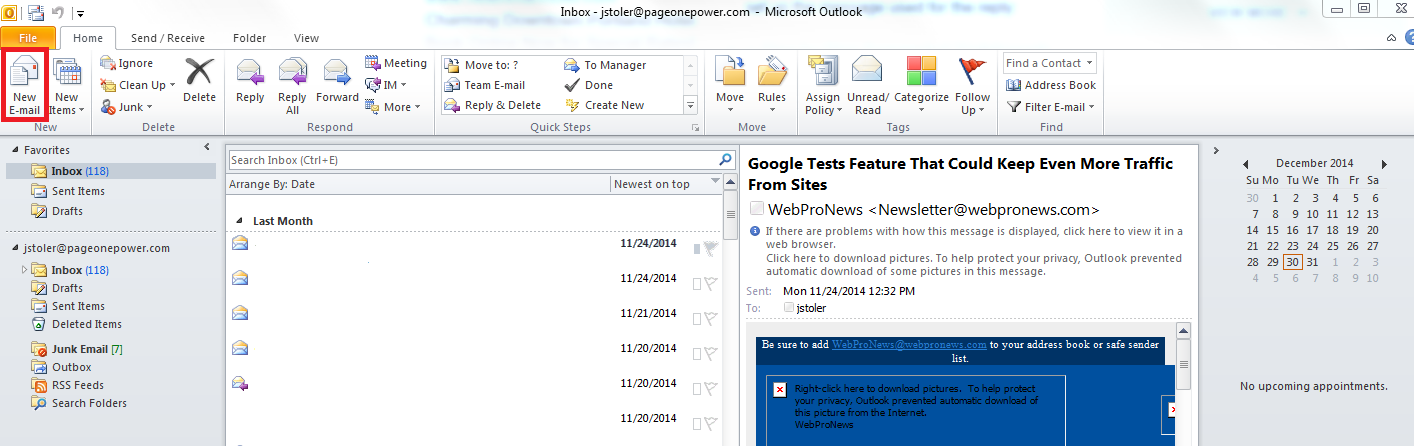Switch to the View tab
Viewport: 1414px width, 446px height.
tap(306, 38)
